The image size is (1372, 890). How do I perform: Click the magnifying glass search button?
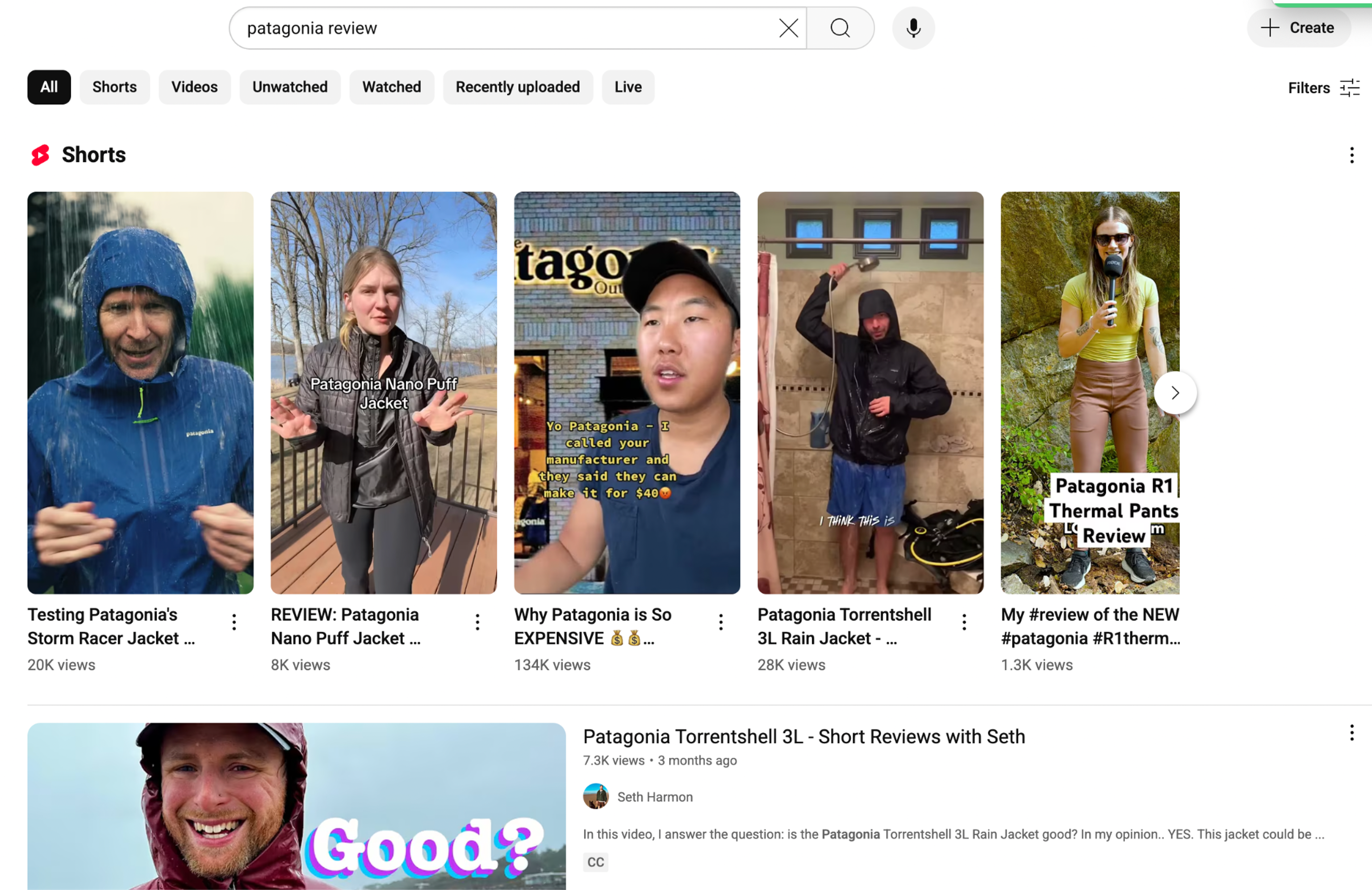(840, 28)
